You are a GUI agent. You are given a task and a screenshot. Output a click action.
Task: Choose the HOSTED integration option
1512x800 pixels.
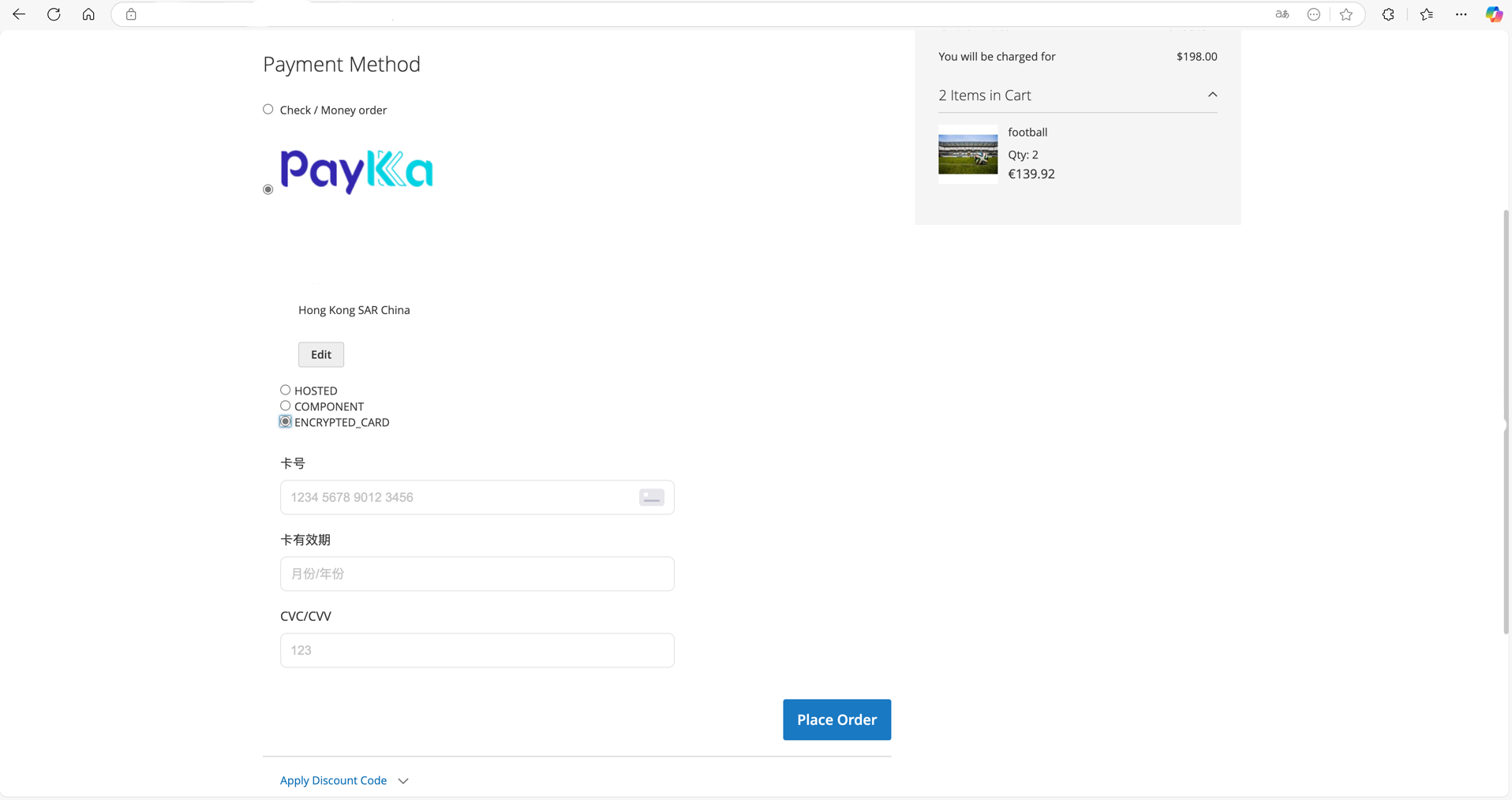(x=285, y=390)
